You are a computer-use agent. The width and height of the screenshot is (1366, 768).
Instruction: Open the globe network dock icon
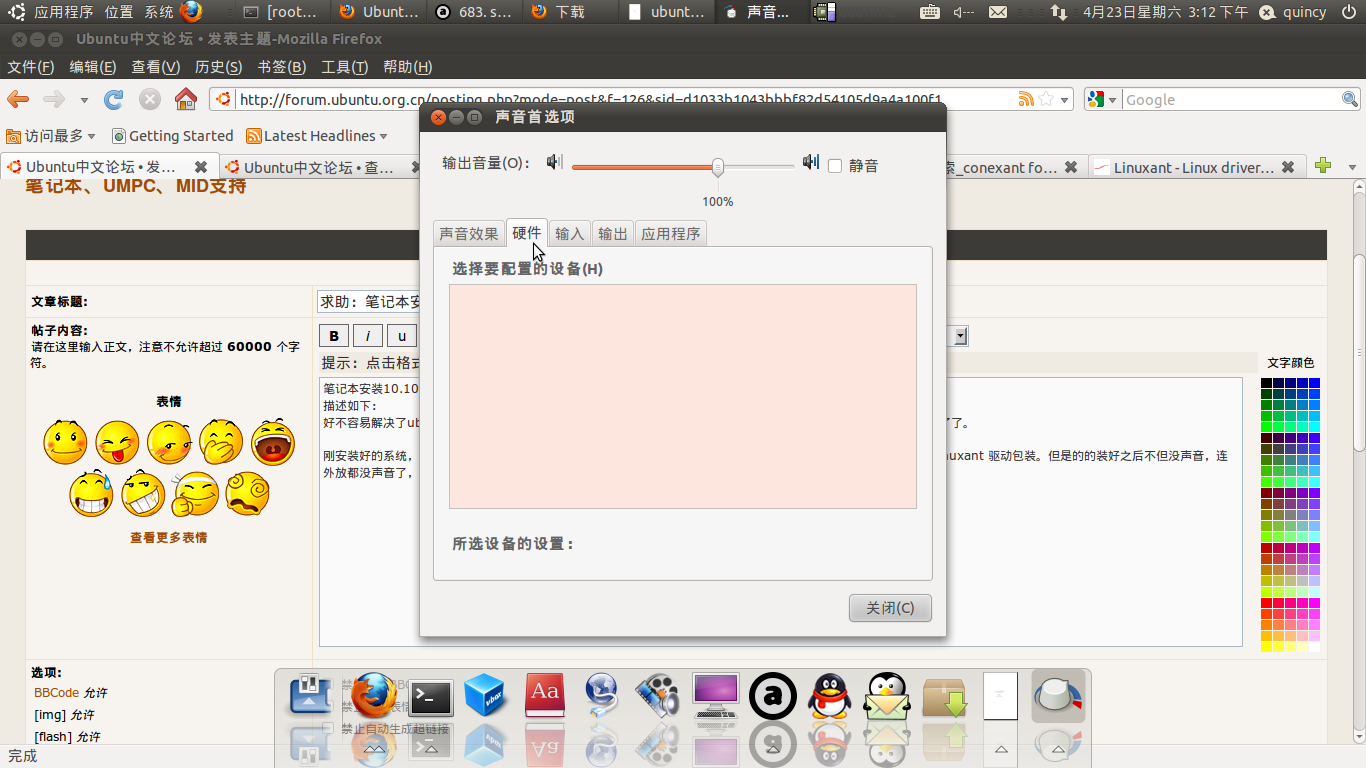[601, 696]
